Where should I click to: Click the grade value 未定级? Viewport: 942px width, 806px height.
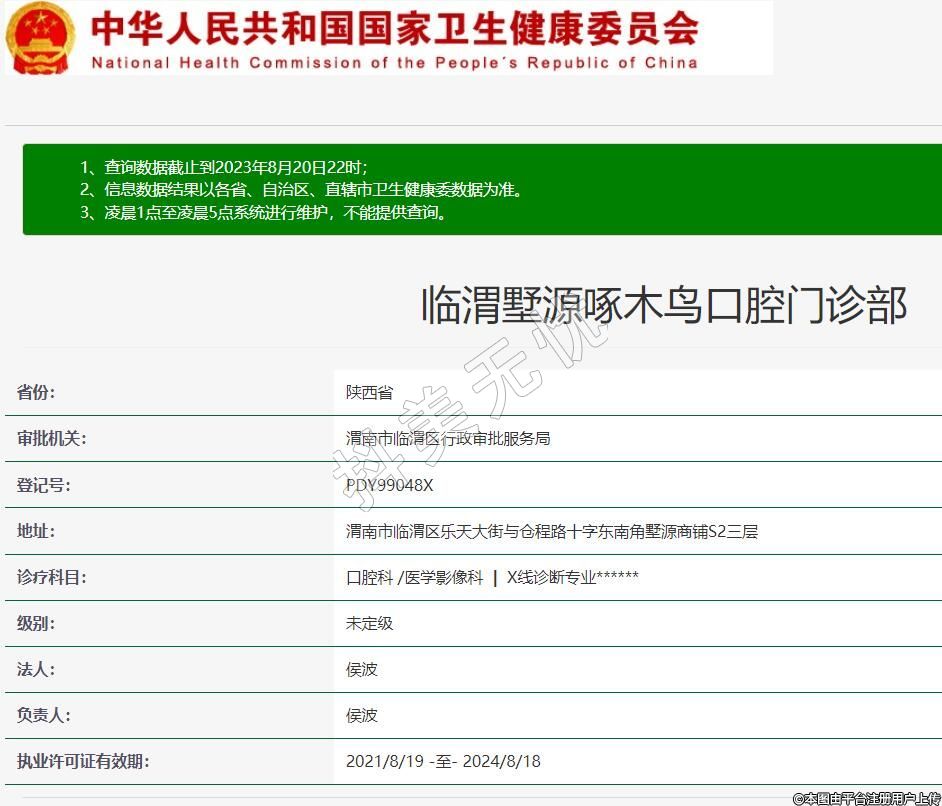pos(369,623)
